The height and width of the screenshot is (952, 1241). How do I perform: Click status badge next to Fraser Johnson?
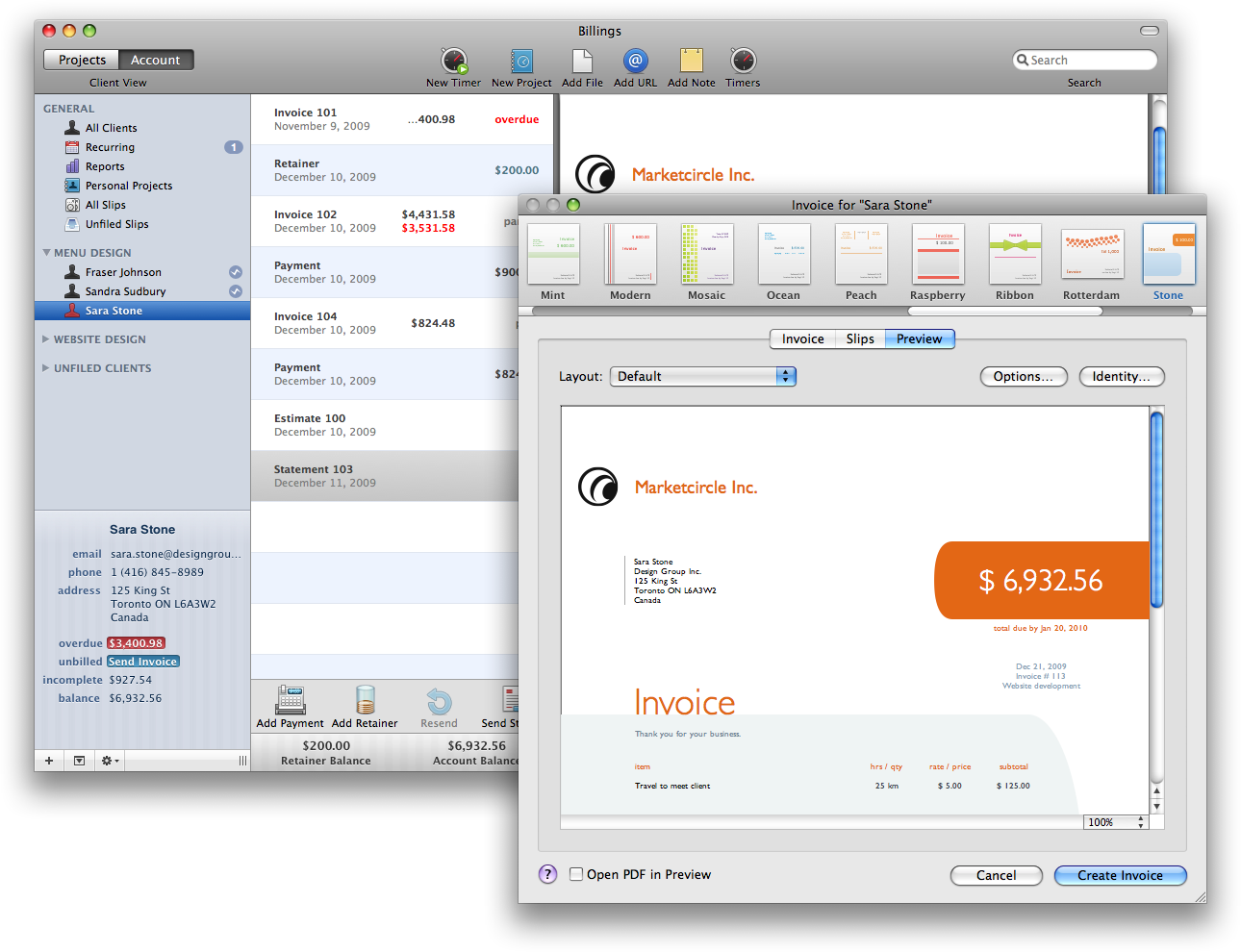[236, 272]
